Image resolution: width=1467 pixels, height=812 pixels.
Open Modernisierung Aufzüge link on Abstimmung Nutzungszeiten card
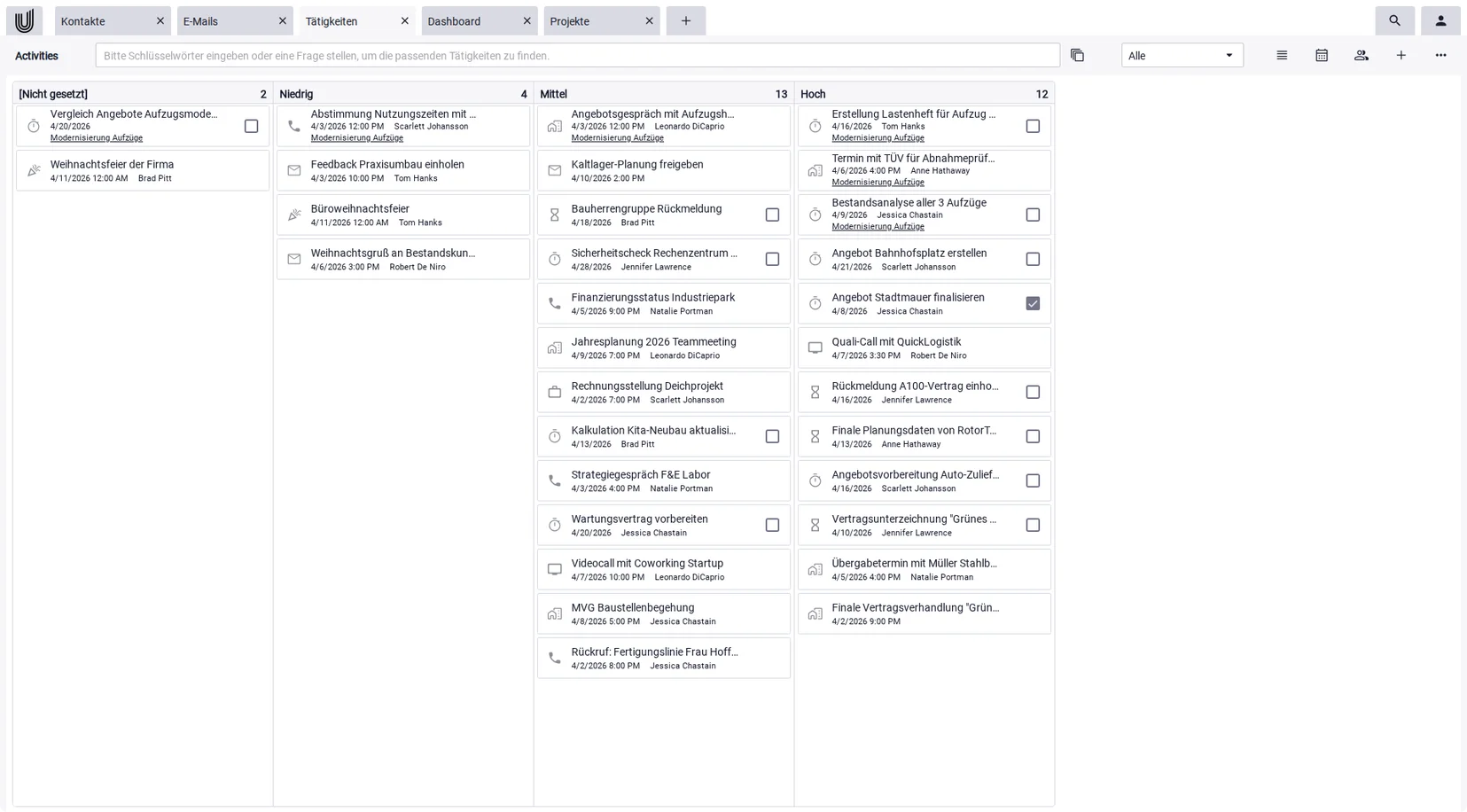click(357, 138)
